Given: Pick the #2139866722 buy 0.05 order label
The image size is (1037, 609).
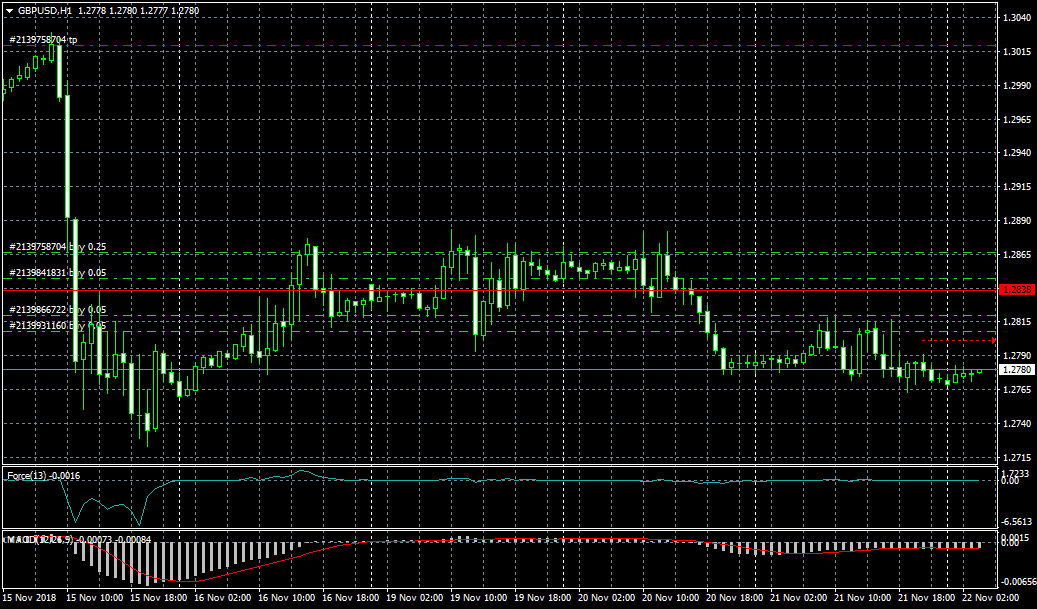Looking at the screenshot, I should pos(57,311).
